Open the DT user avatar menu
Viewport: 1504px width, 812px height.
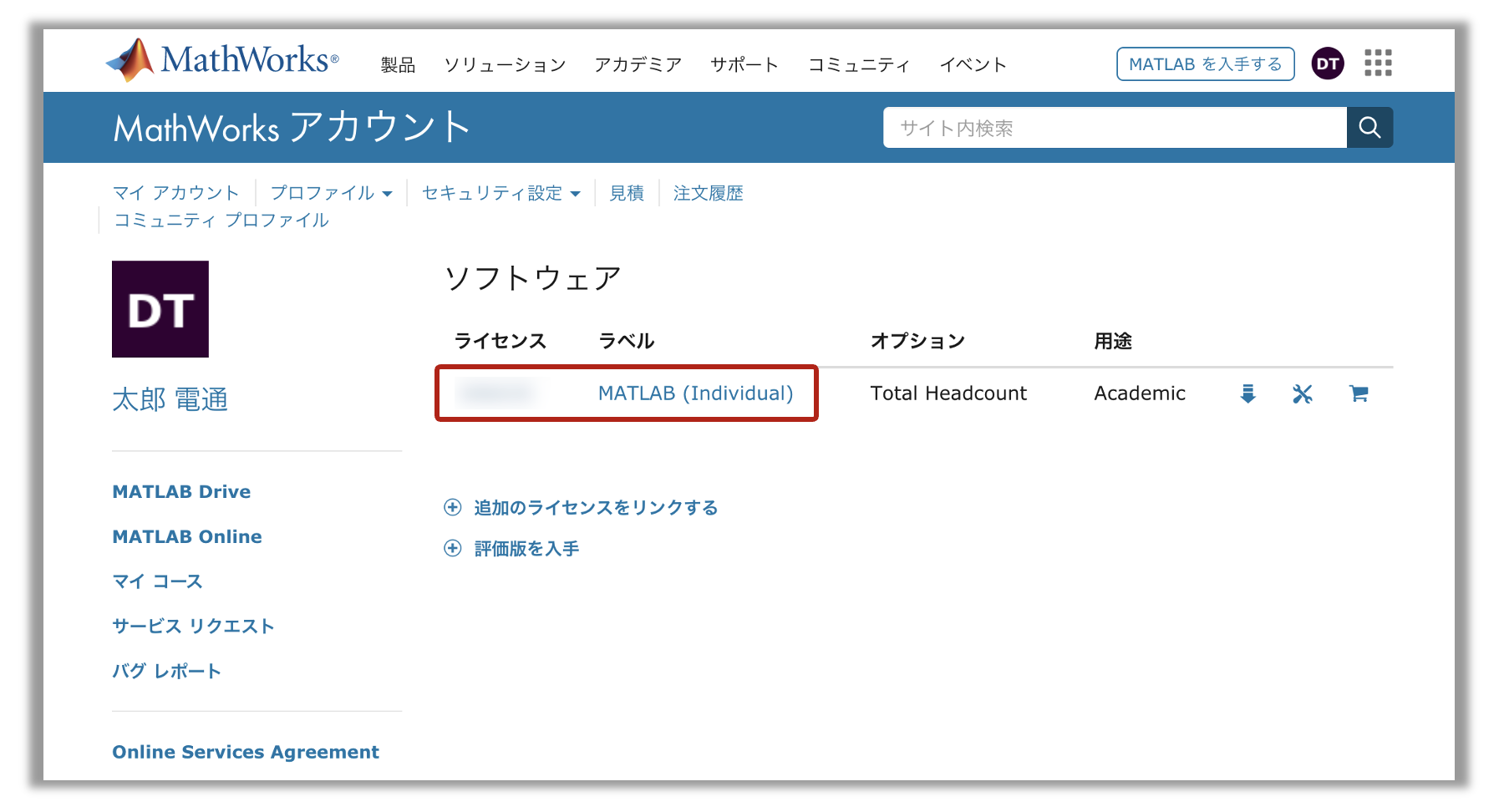[1328, 63]
